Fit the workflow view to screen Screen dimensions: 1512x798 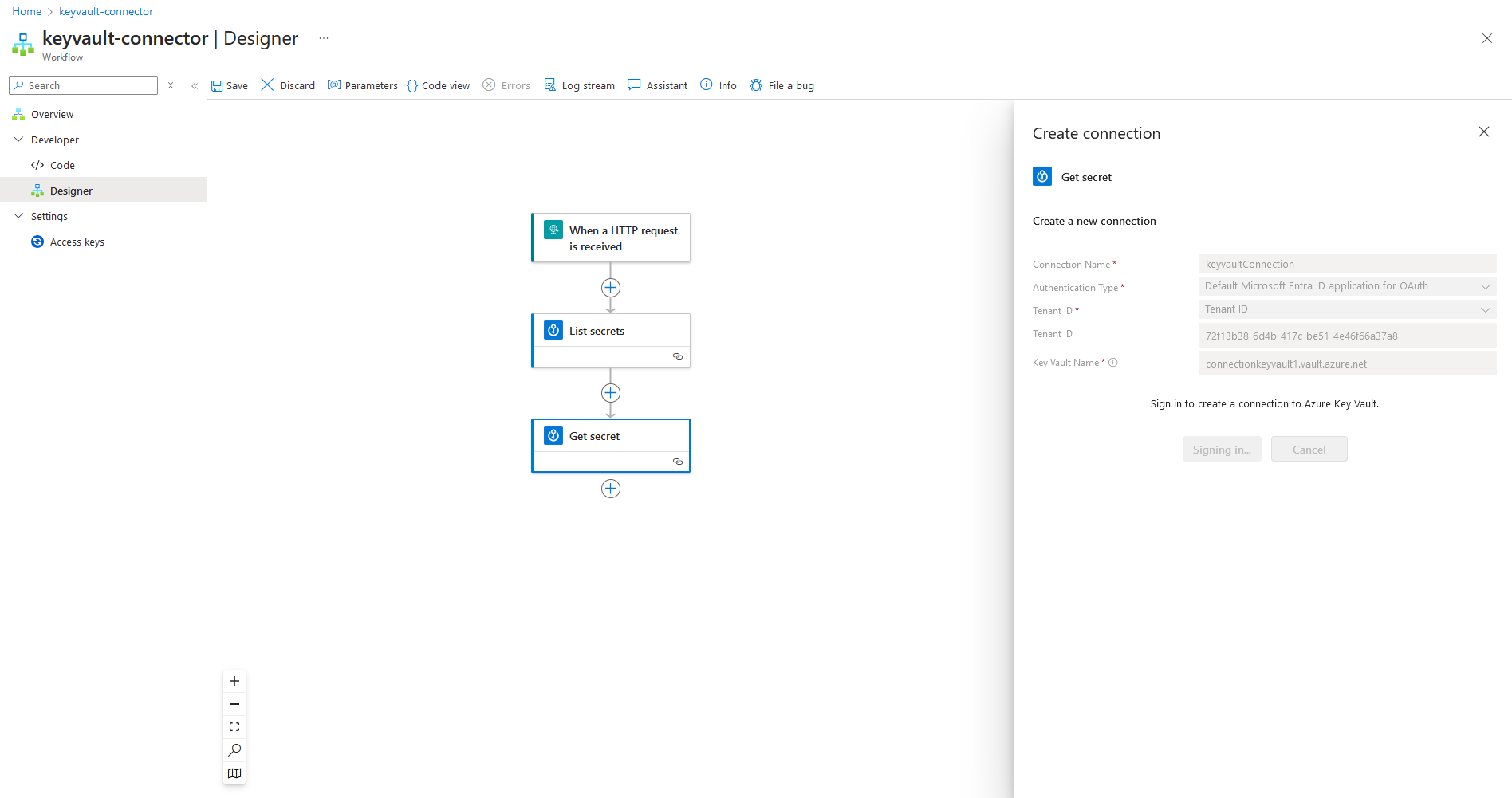[234, 727]
